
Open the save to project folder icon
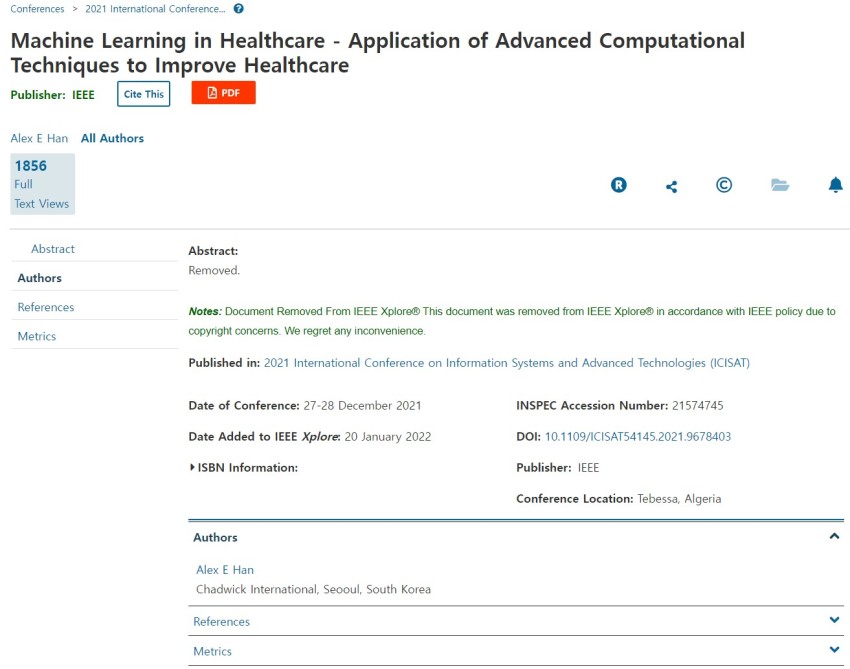click(x=780, y=185)
